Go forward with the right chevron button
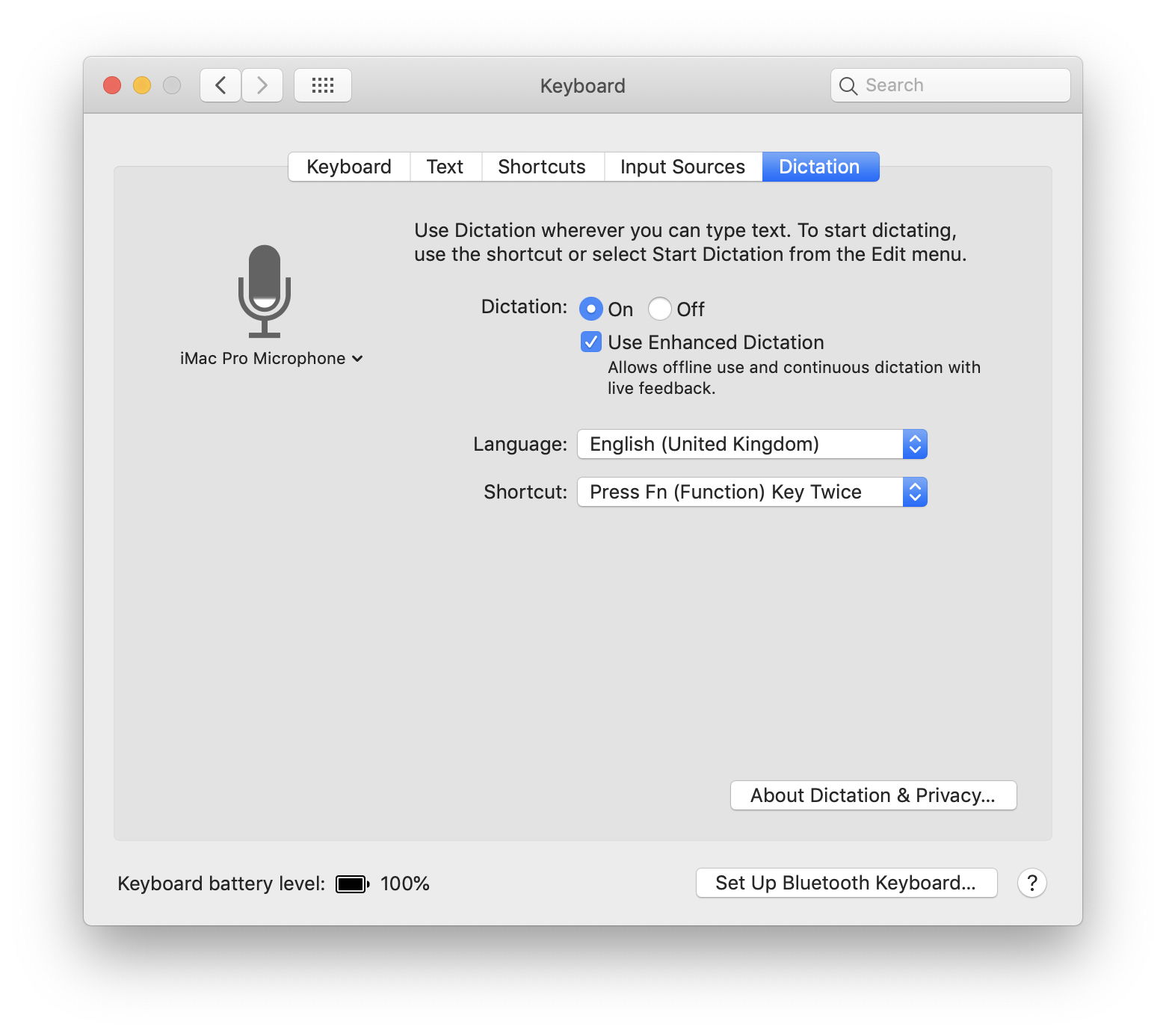The image size is (1166, 1036). point(262,85)
